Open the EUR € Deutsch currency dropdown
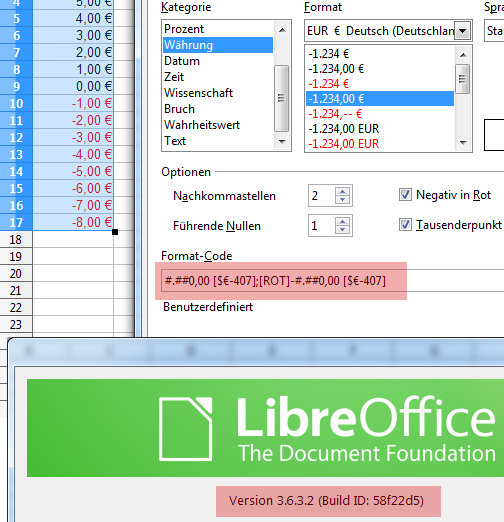504x522 pixels. (x=462, y=31)
